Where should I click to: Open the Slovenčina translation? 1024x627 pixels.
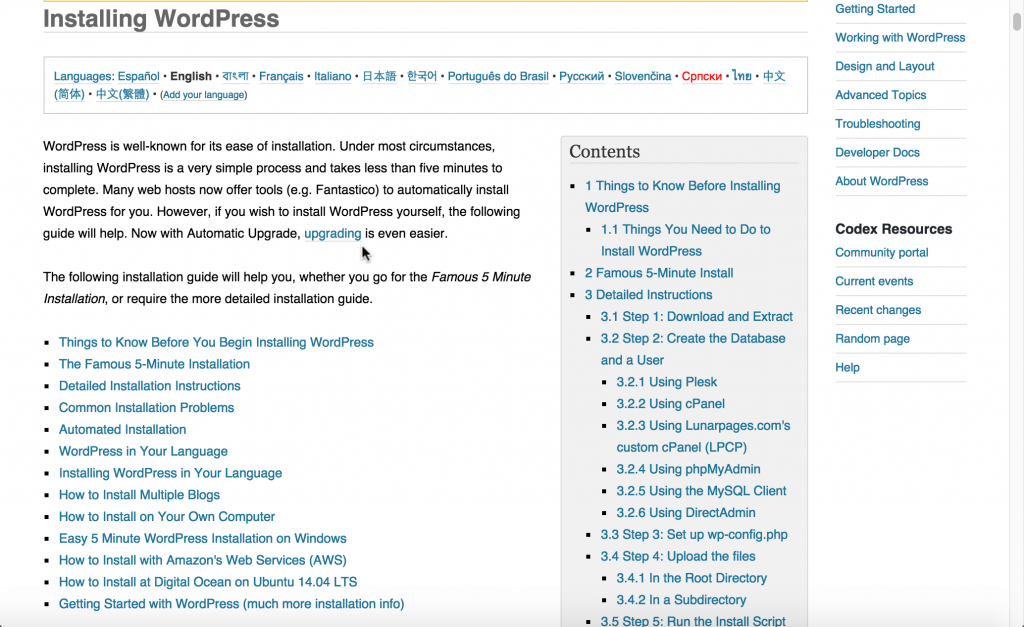coord(643,76)
